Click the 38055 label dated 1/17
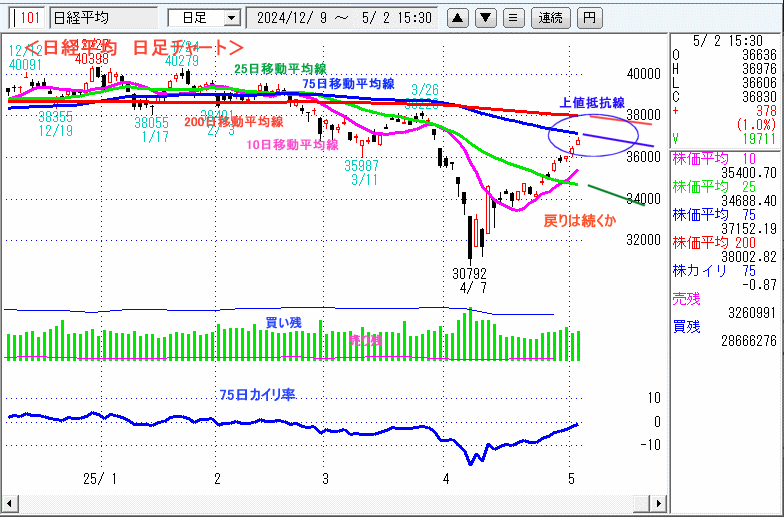The image size is (784, 517). pos(152,122)
